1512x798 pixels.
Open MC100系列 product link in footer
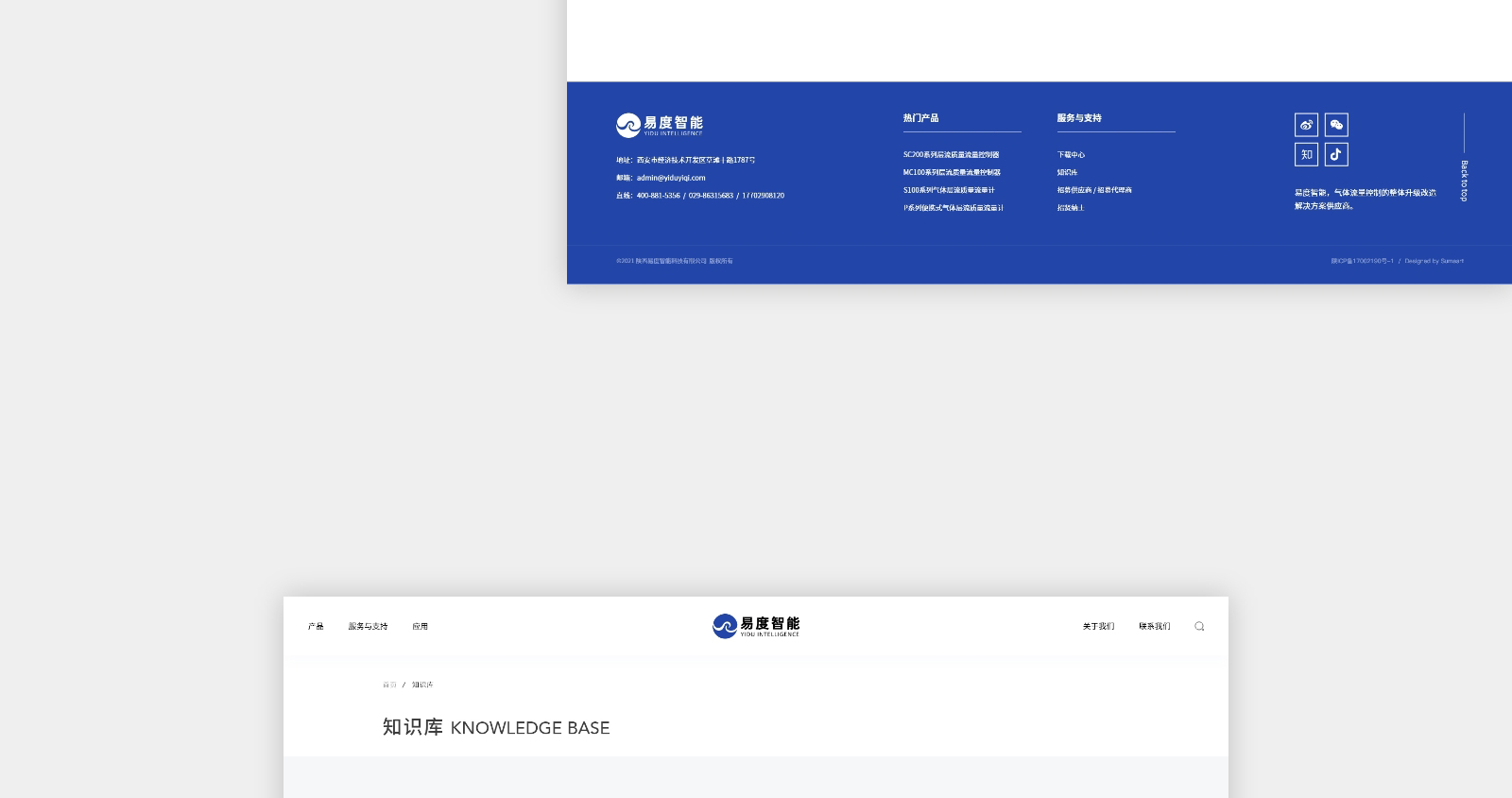(952, 173)
